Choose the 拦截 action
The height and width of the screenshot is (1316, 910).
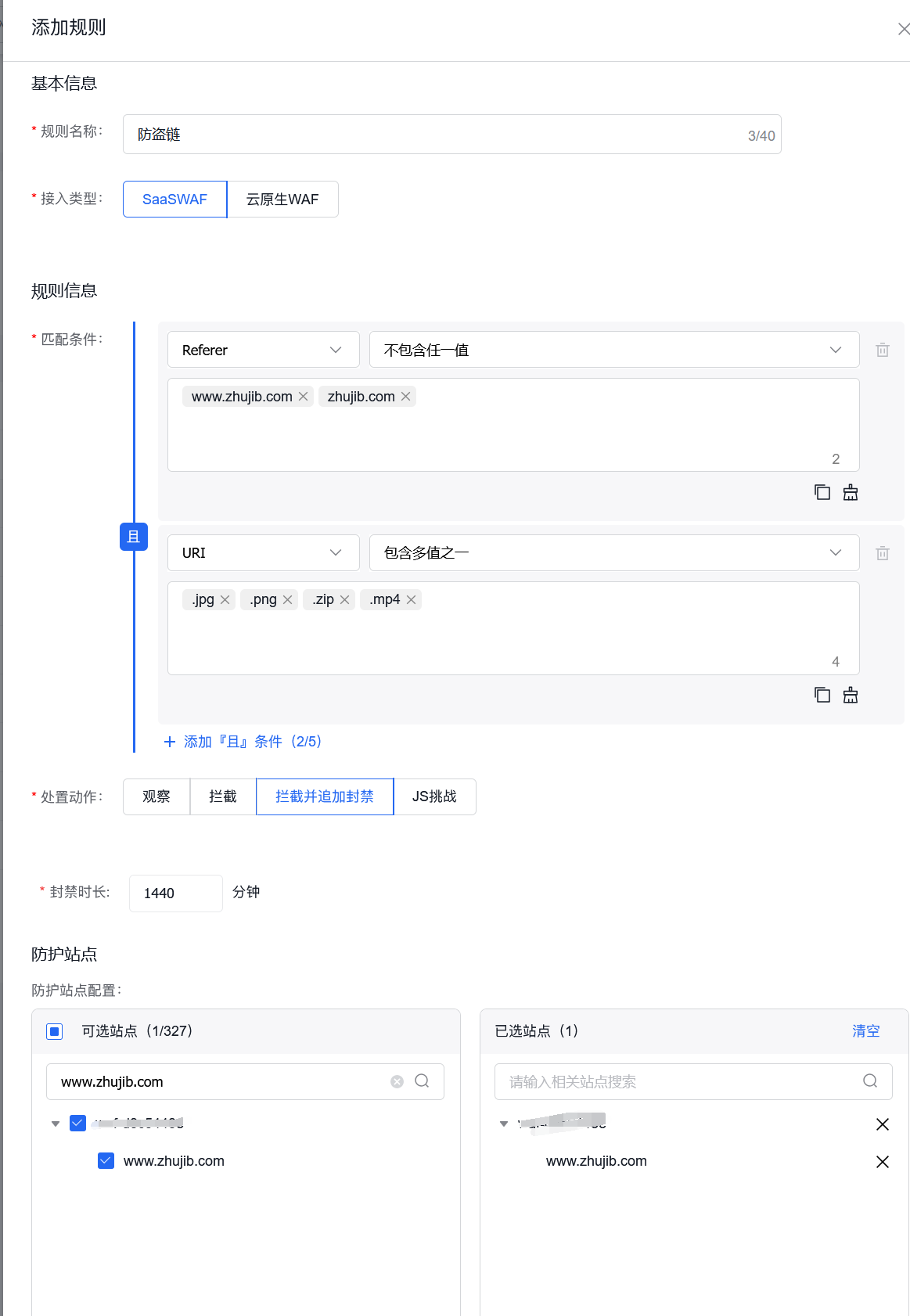(x=223, y=796)
